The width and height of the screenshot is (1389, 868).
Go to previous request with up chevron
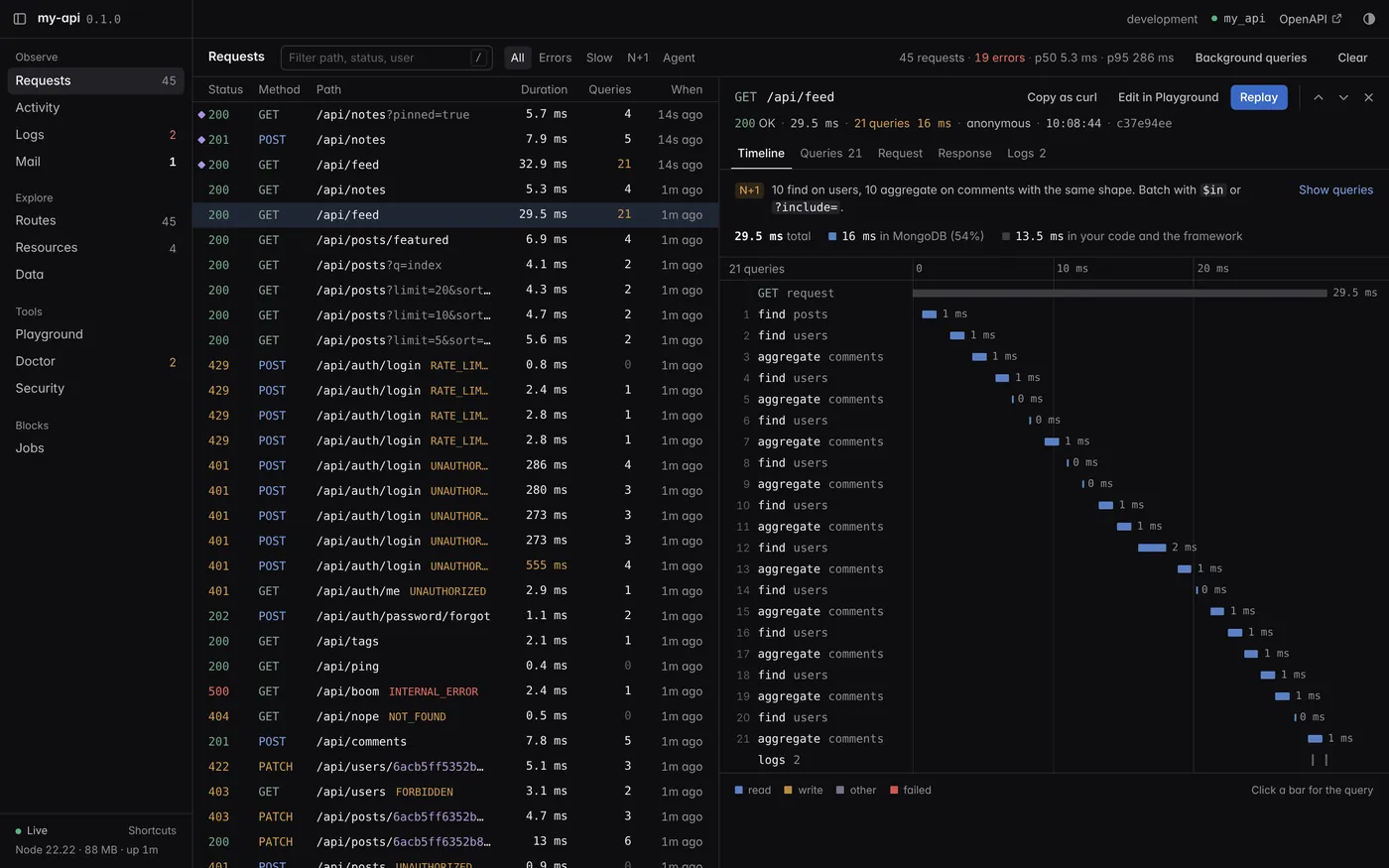(x=1319, y=97)
